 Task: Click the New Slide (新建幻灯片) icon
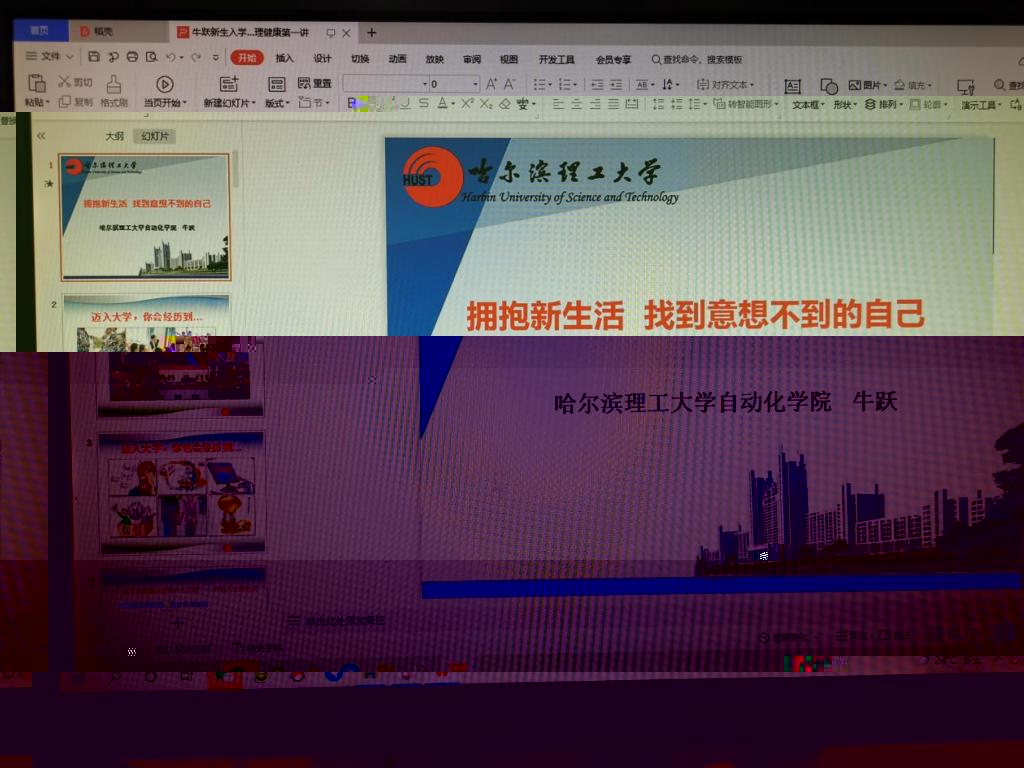point(229,84)
